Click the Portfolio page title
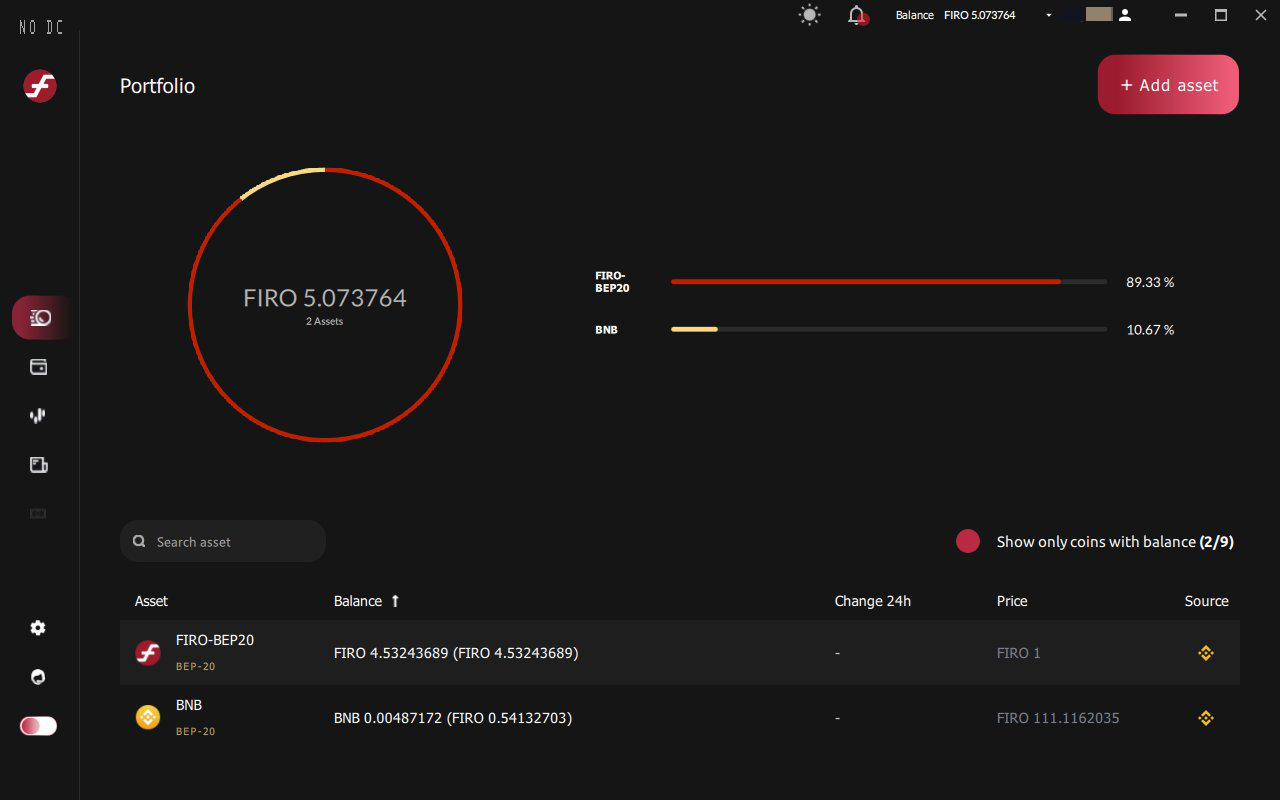1280x800 pixels. (157, 86)
